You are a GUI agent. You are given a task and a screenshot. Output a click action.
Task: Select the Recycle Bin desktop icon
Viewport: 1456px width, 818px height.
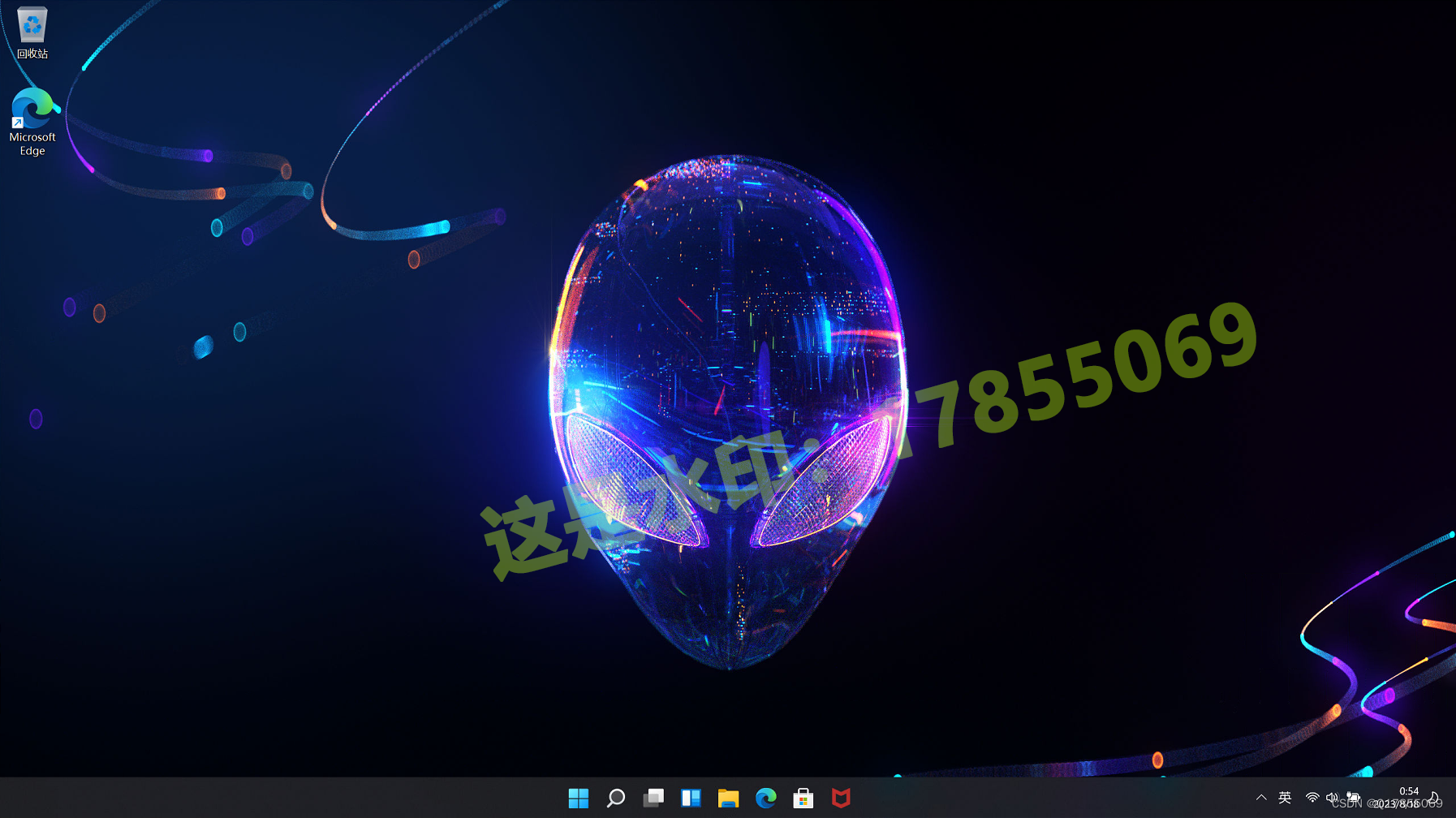(32, 33)
